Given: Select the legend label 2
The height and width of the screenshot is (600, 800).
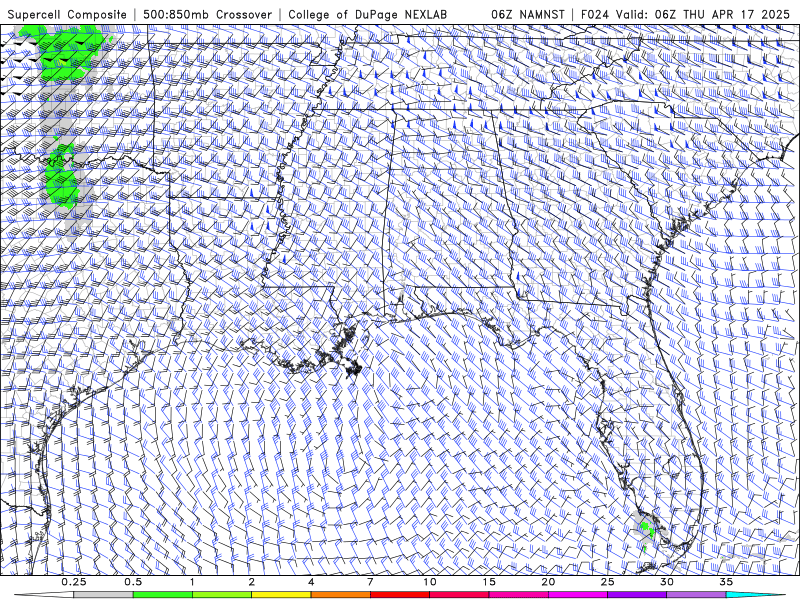Looking at the screenshot, I should 252,582.
